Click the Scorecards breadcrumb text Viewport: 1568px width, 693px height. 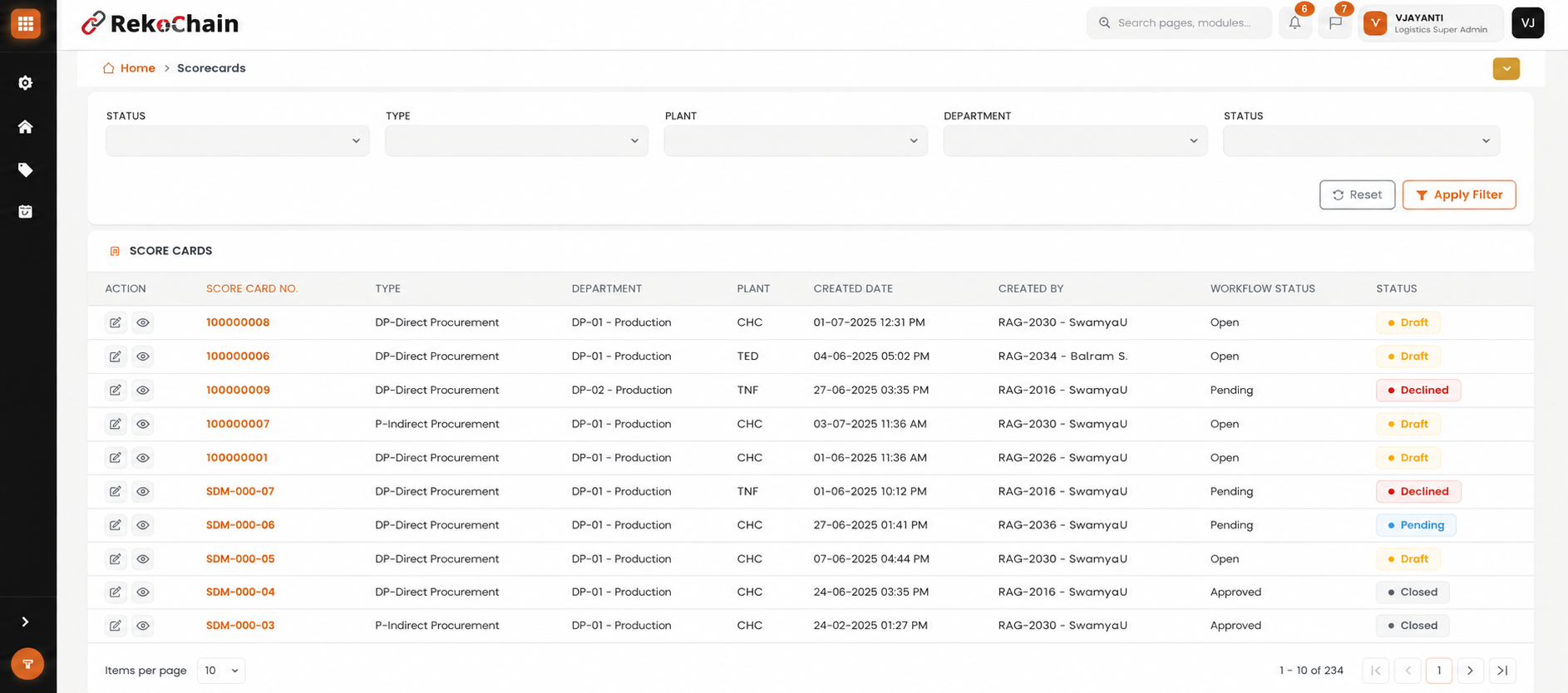point(211,68)
